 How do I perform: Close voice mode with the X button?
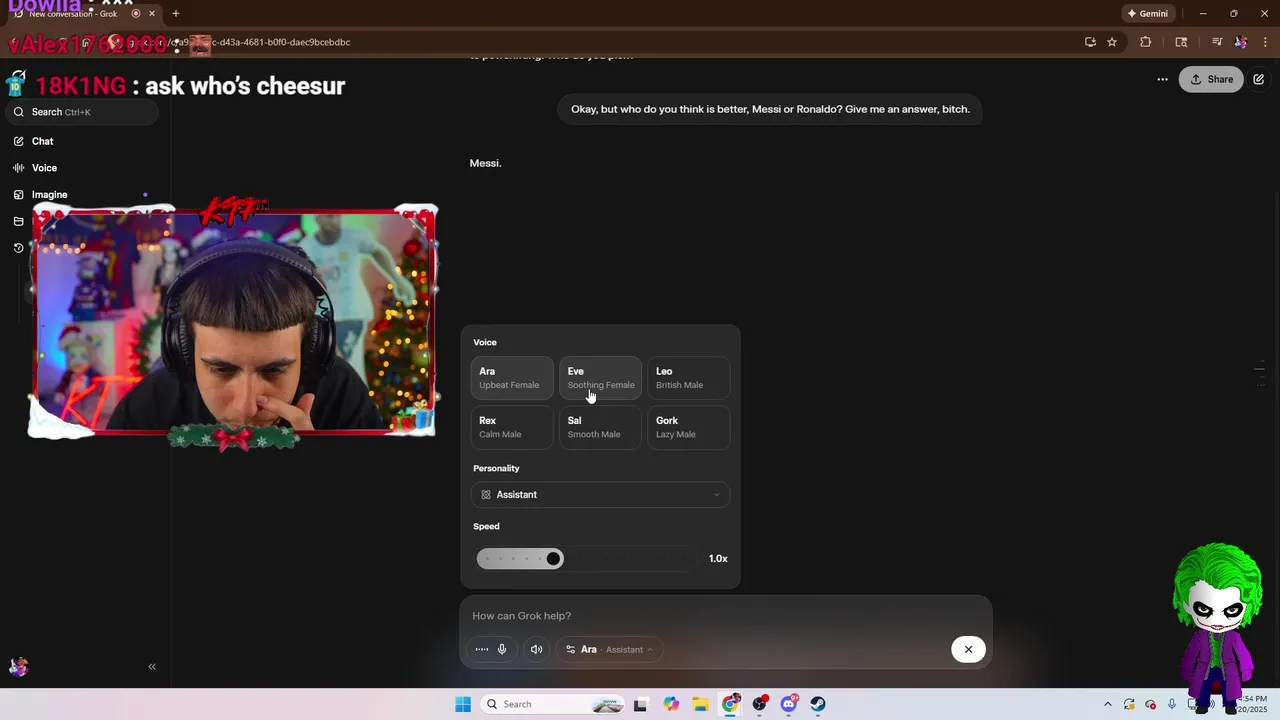click(x=968, y=650)
